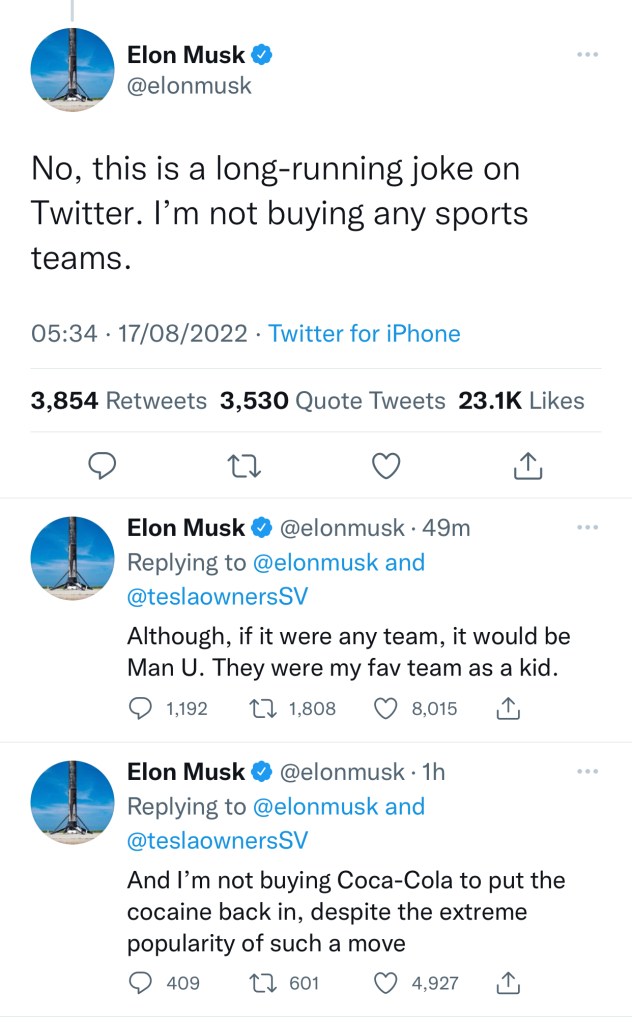632x1023 pixels.
Task: Like the main sports teams tweet
Action: 386,465
